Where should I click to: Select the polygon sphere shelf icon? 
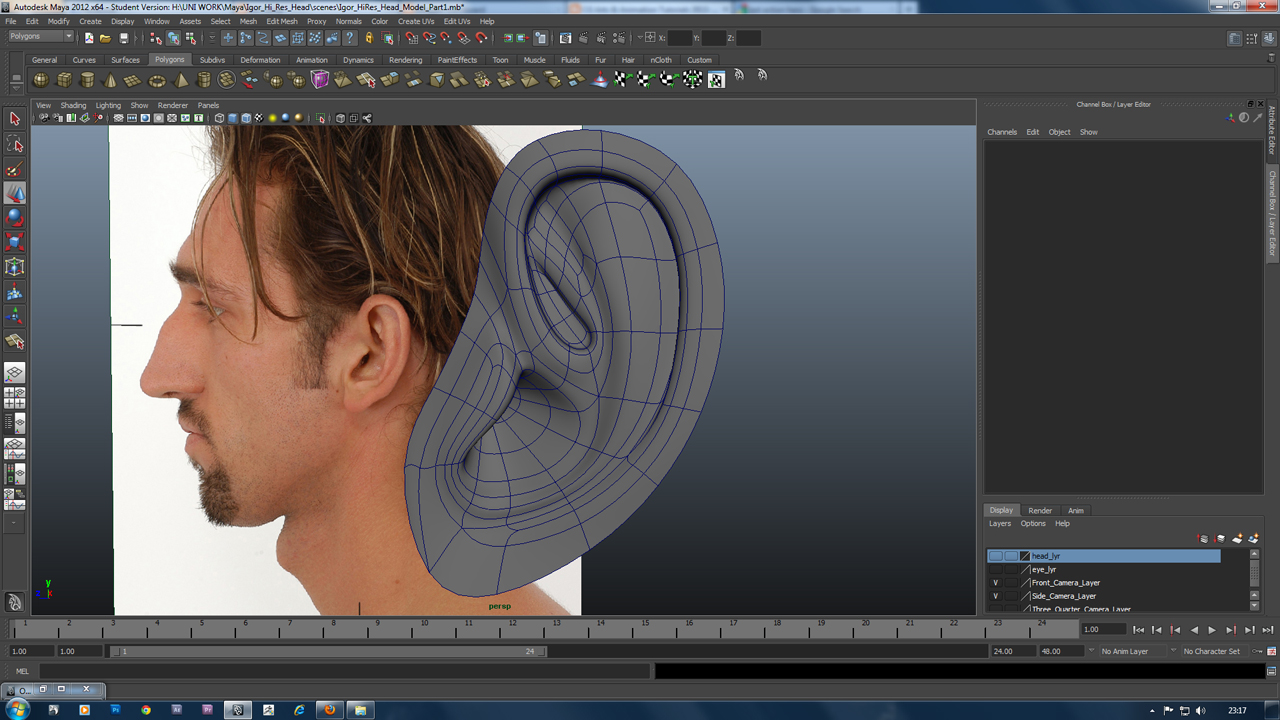(41, 80)
